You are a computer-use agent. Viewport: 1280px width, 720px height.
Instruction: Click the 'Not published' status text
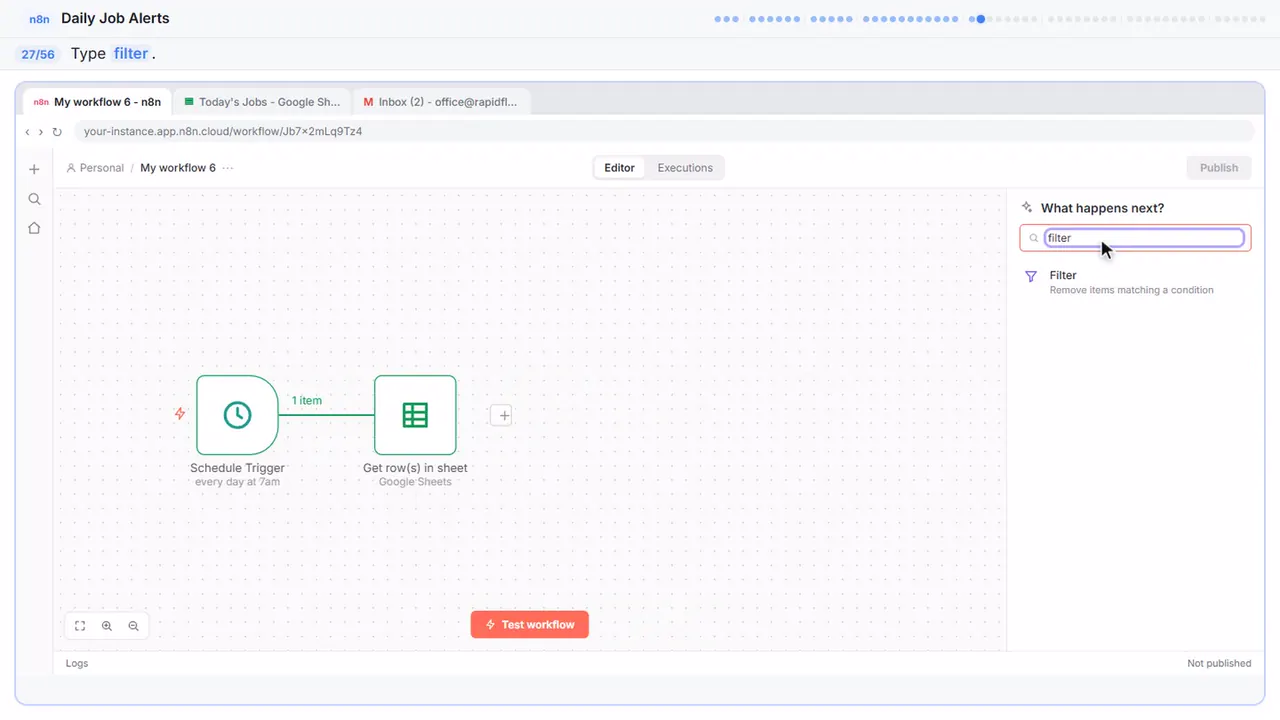1219,663
